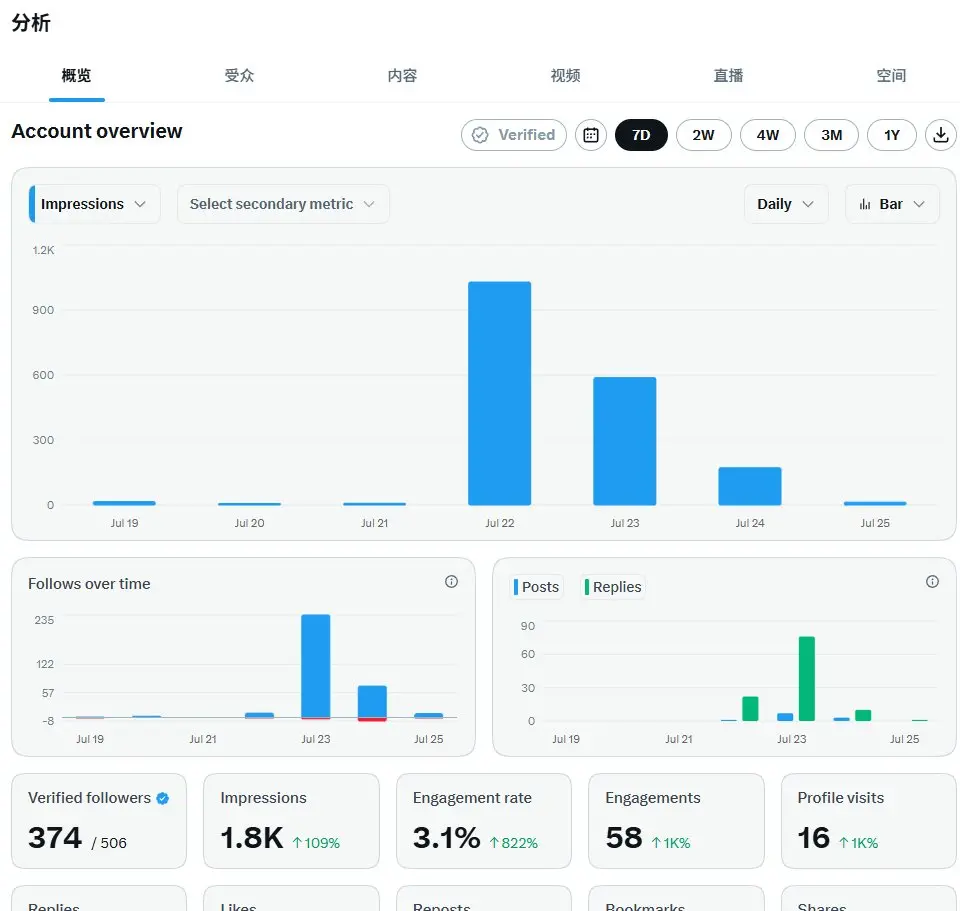Viewport: 960px width, 911px height.
Task: Switch to the 视频 tab
Action: 565,76
